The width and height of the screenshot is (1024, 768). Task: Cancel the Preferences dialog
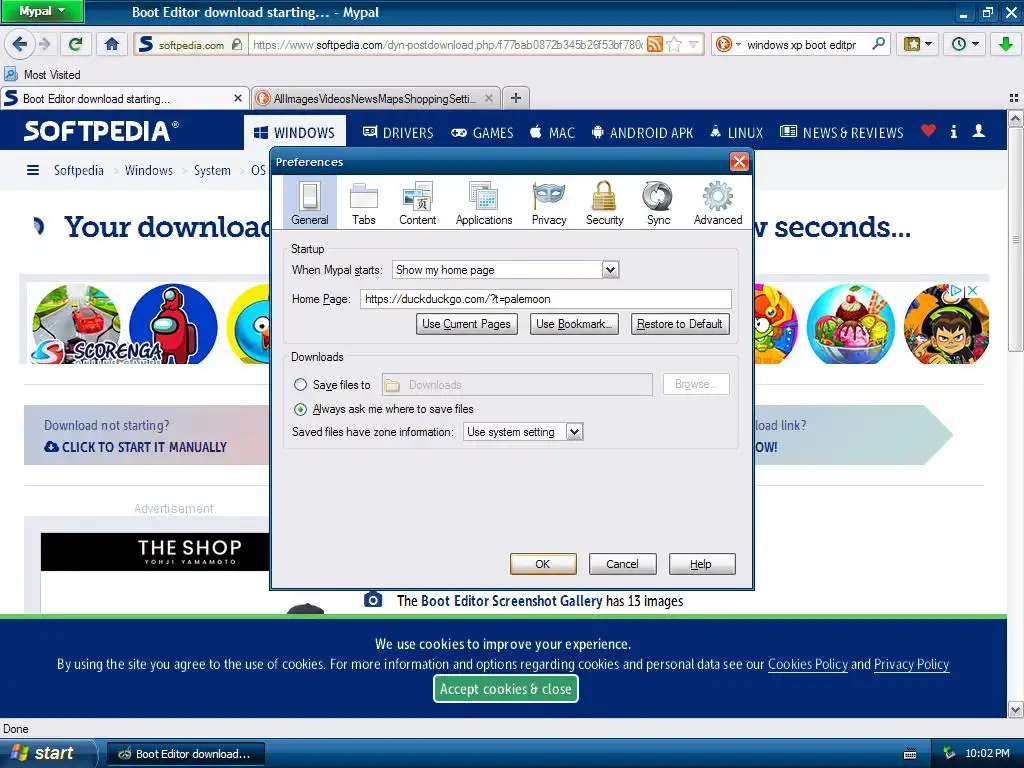click(x=622, y=564)
